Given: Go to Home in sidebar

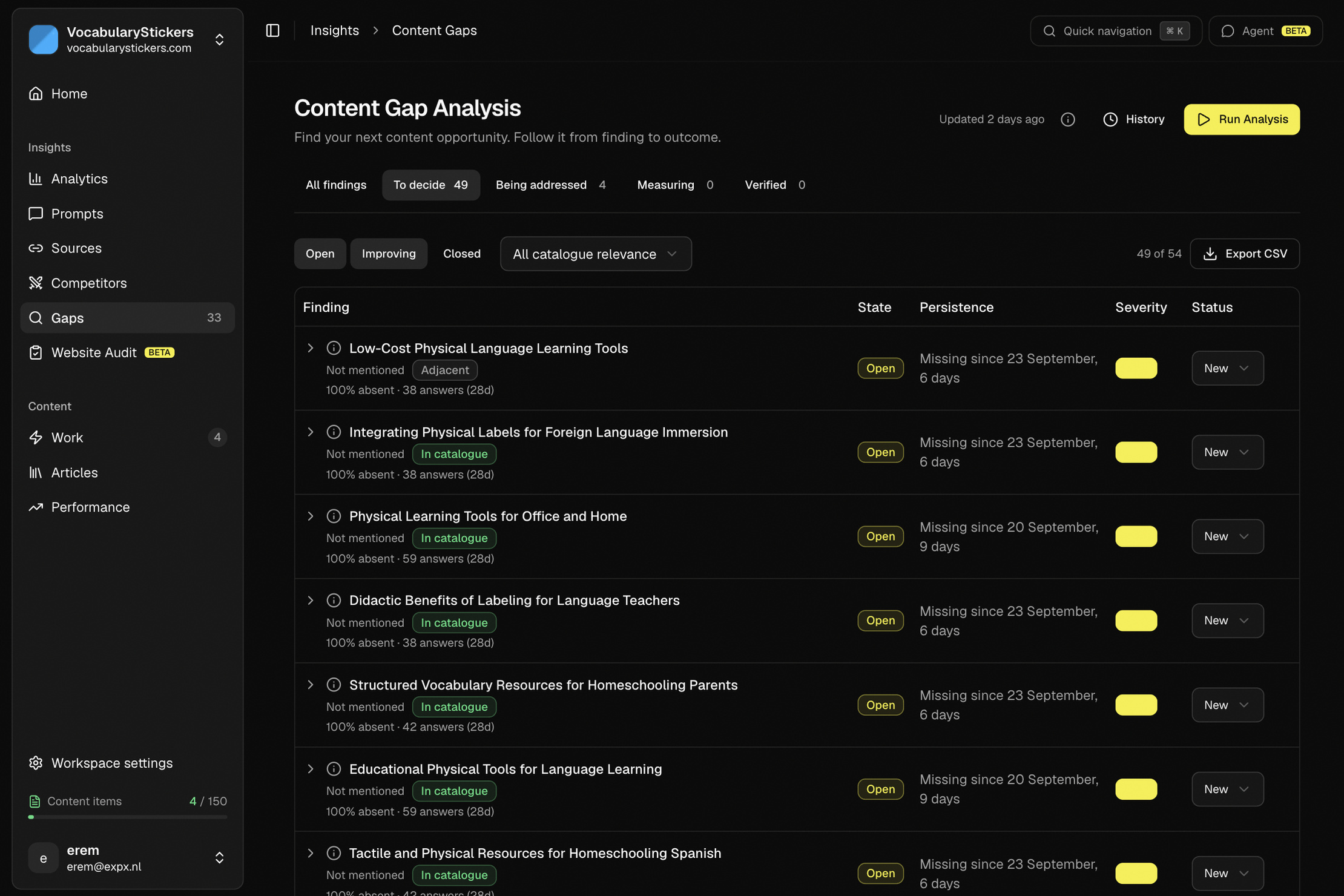Looking at the screenshot, I should coord(128,93).
